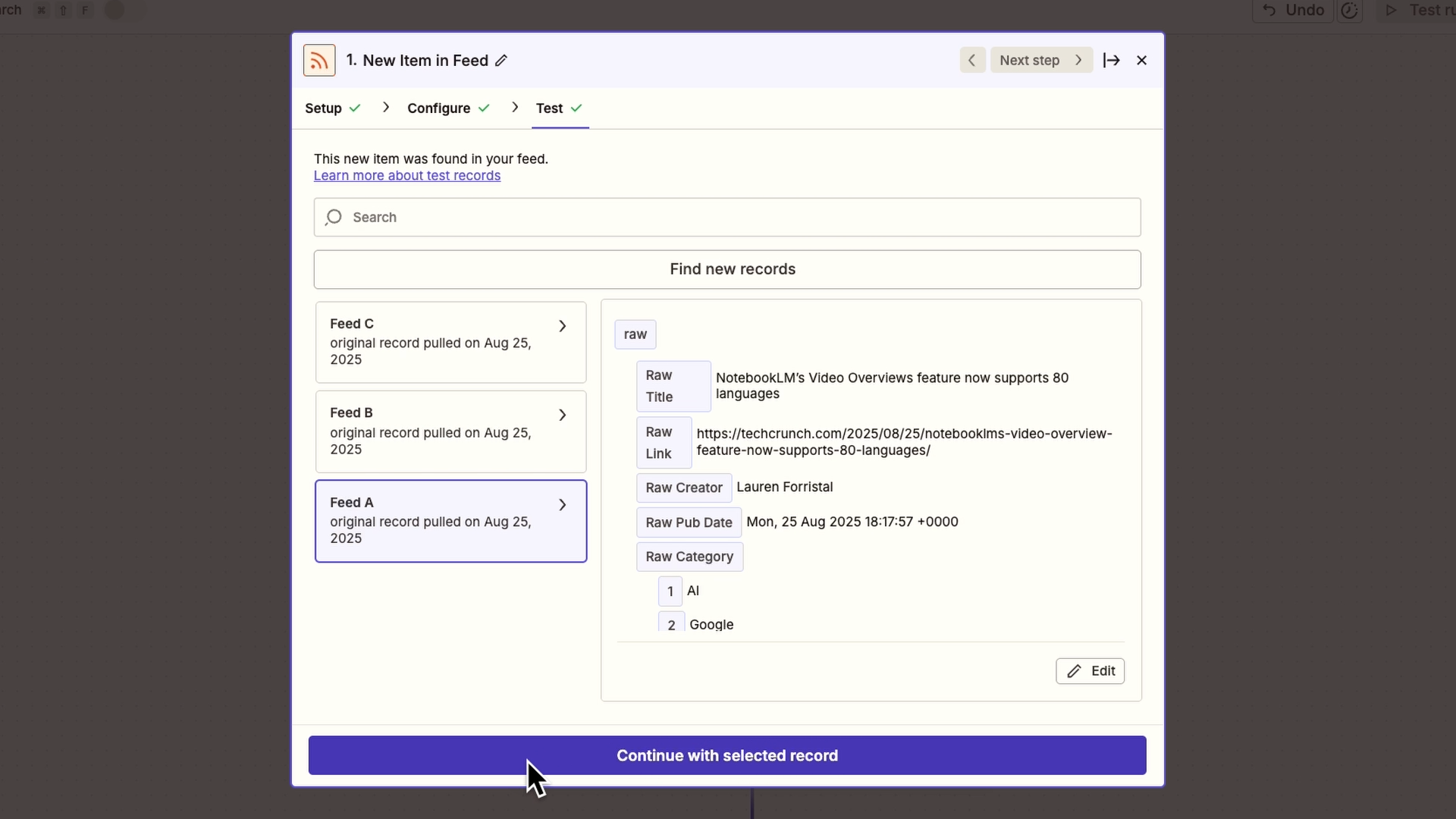Expand the Feed A record chevron
Image resolution: width=1456 pixels, height=819 pixels.
pyautogui.click(x=562, y=505)
